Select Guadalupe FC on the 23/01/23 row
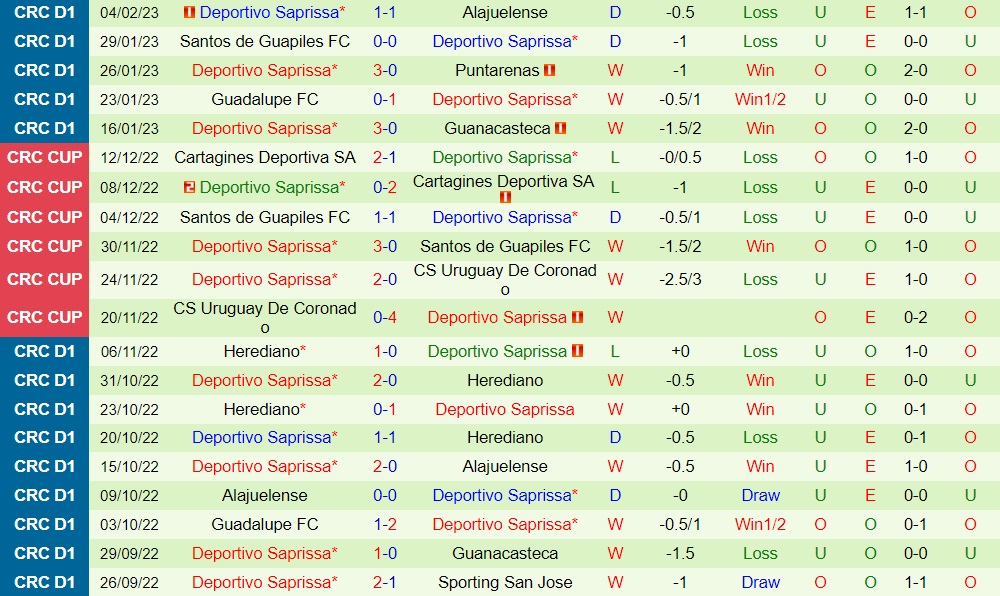 (265, 100)
